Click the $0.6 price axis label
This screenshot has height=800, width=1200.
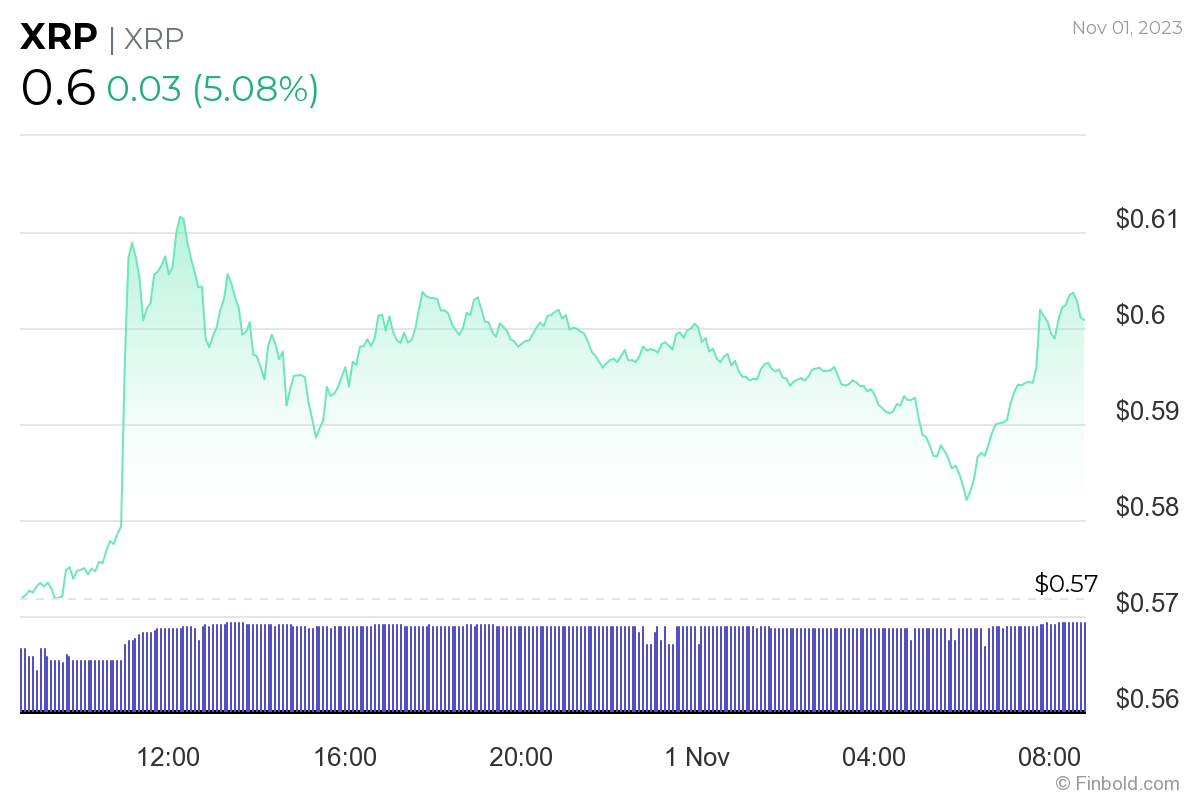pyautogui.click(x=1140, y=315)
